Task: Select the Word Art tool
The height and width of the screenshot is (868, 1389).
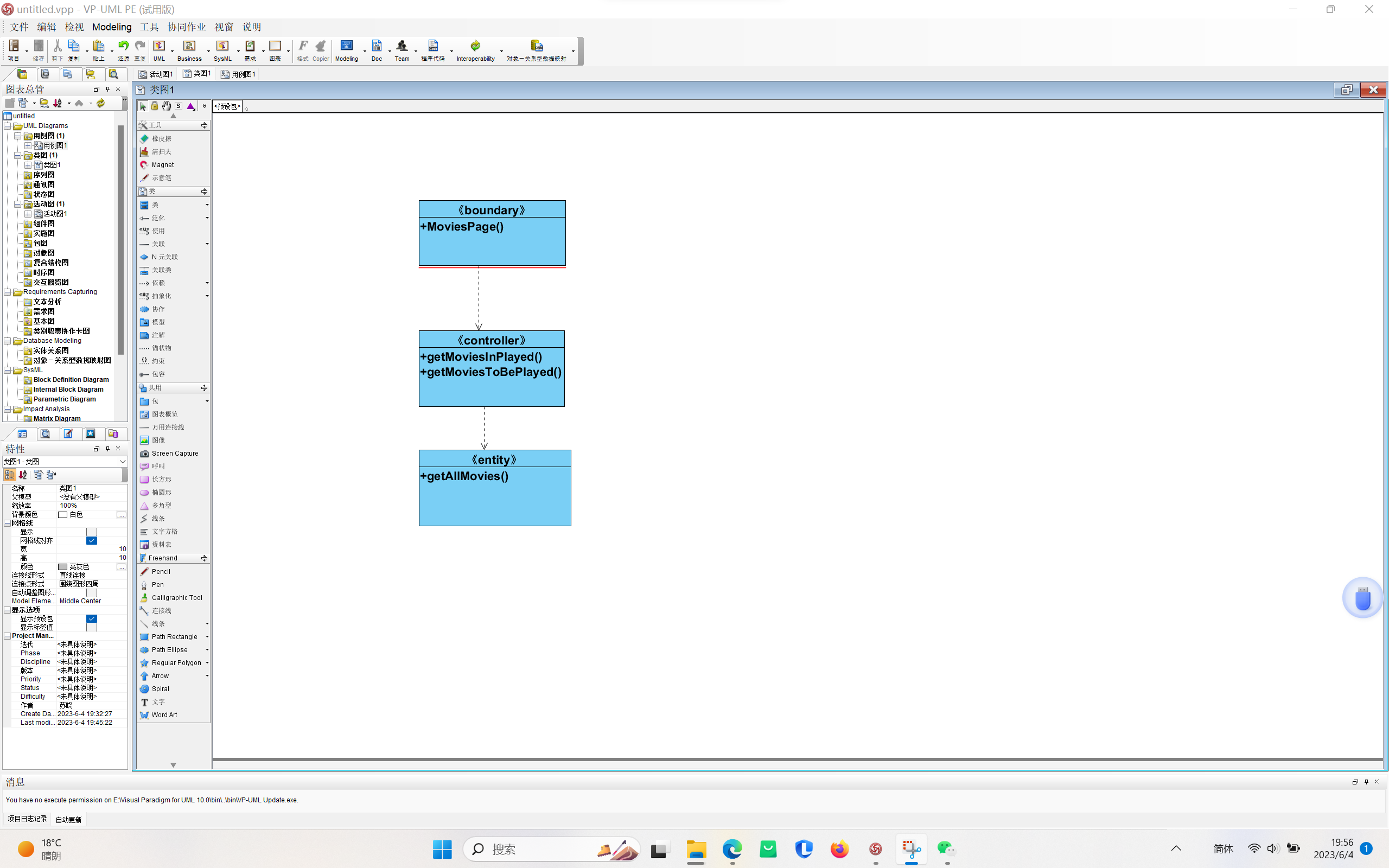Action: click(163, 714)
